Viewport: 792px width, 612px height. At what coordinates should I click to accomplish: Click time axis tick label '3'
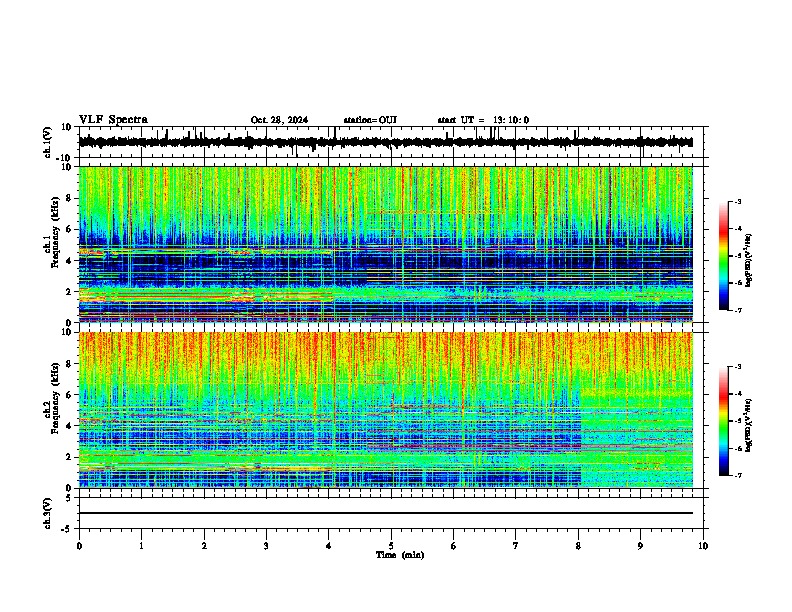pos(266,546)
